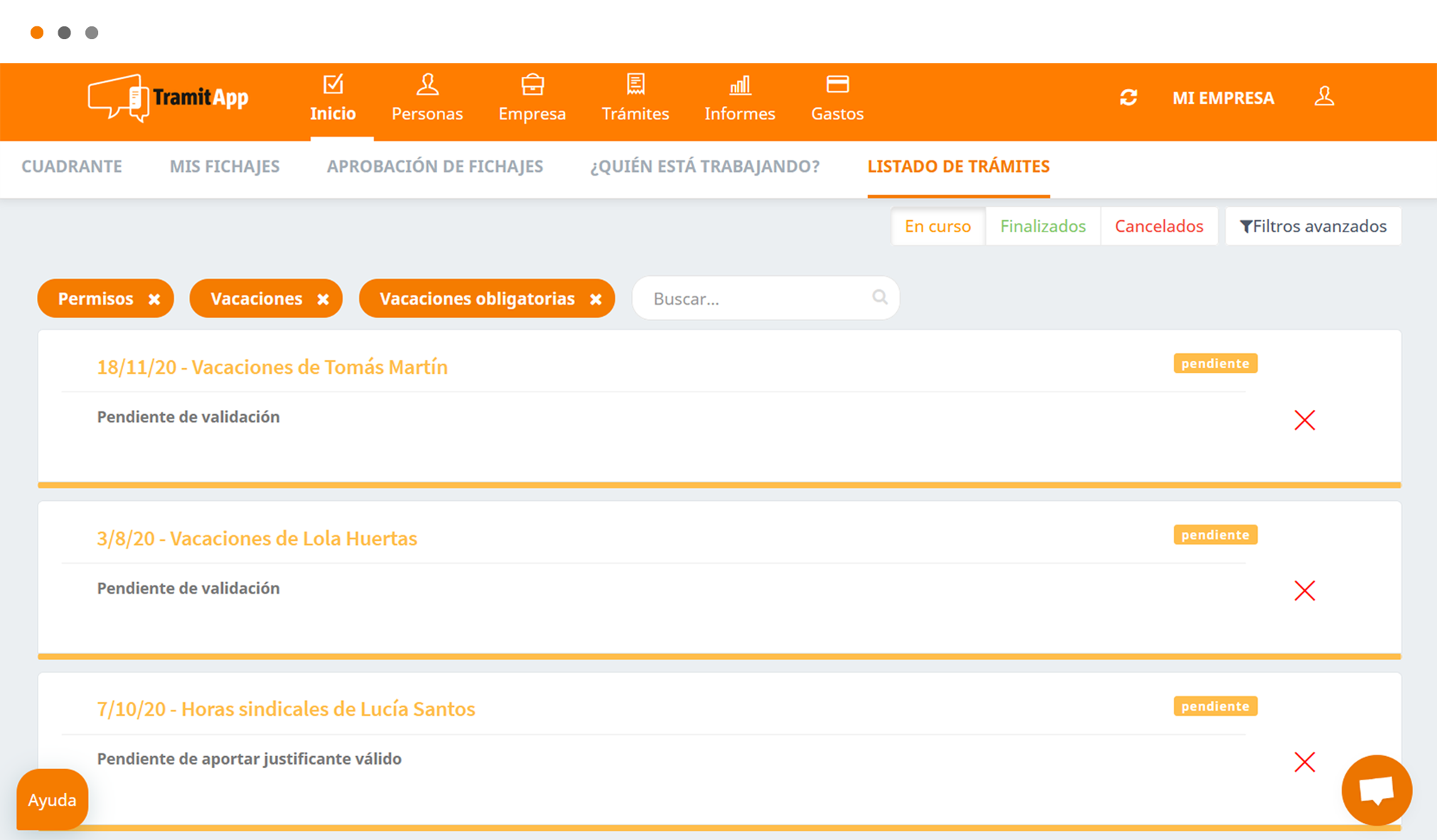This screenshot has height=840, width=1437.
Task: Cancel Tomás Martín vacation request with red X
Action: coord(1305,420)
